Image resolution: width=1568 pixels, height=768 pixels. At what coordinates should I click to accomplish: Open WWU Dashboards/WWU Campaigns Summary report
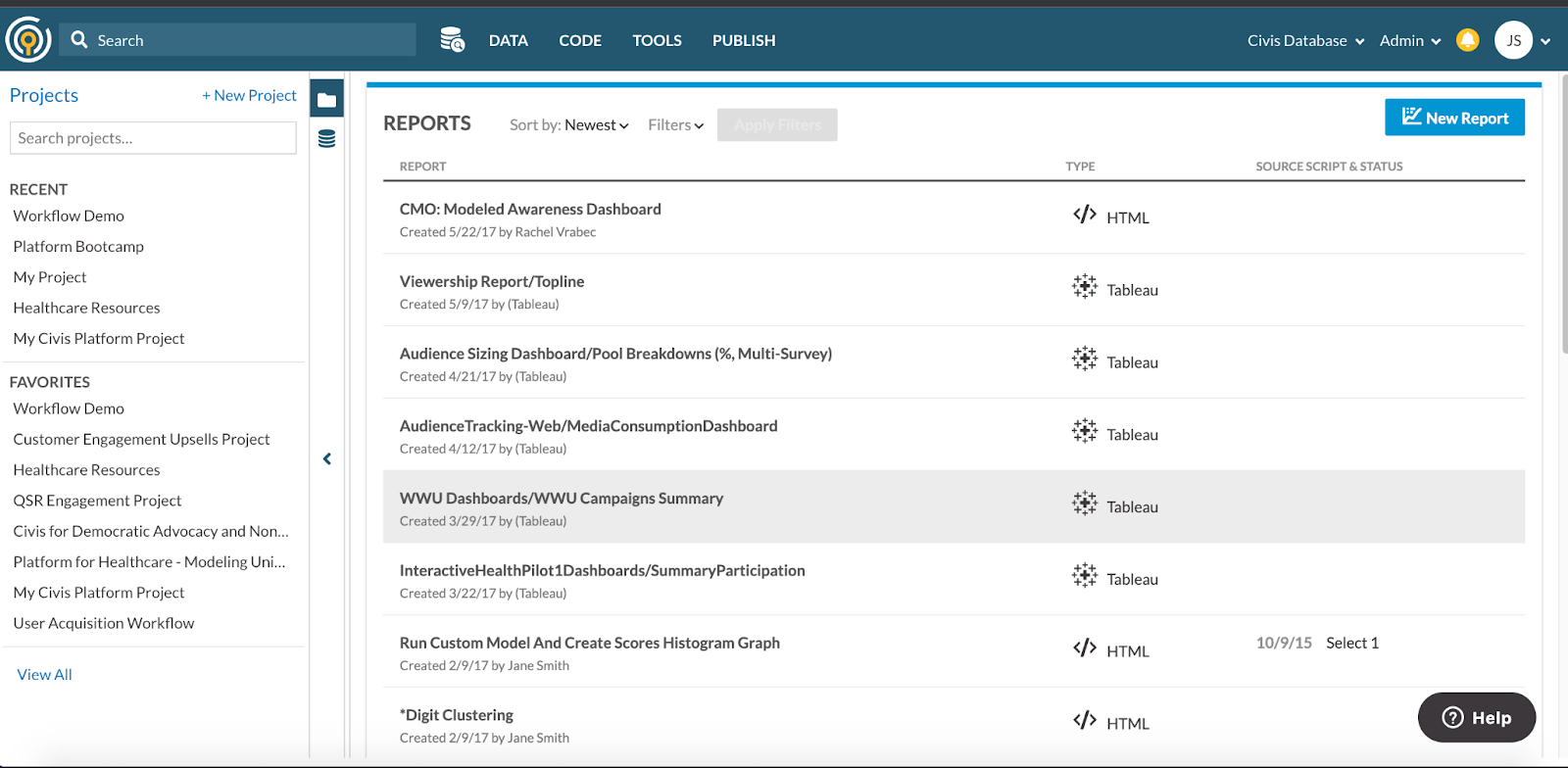(x=562, y=499)
